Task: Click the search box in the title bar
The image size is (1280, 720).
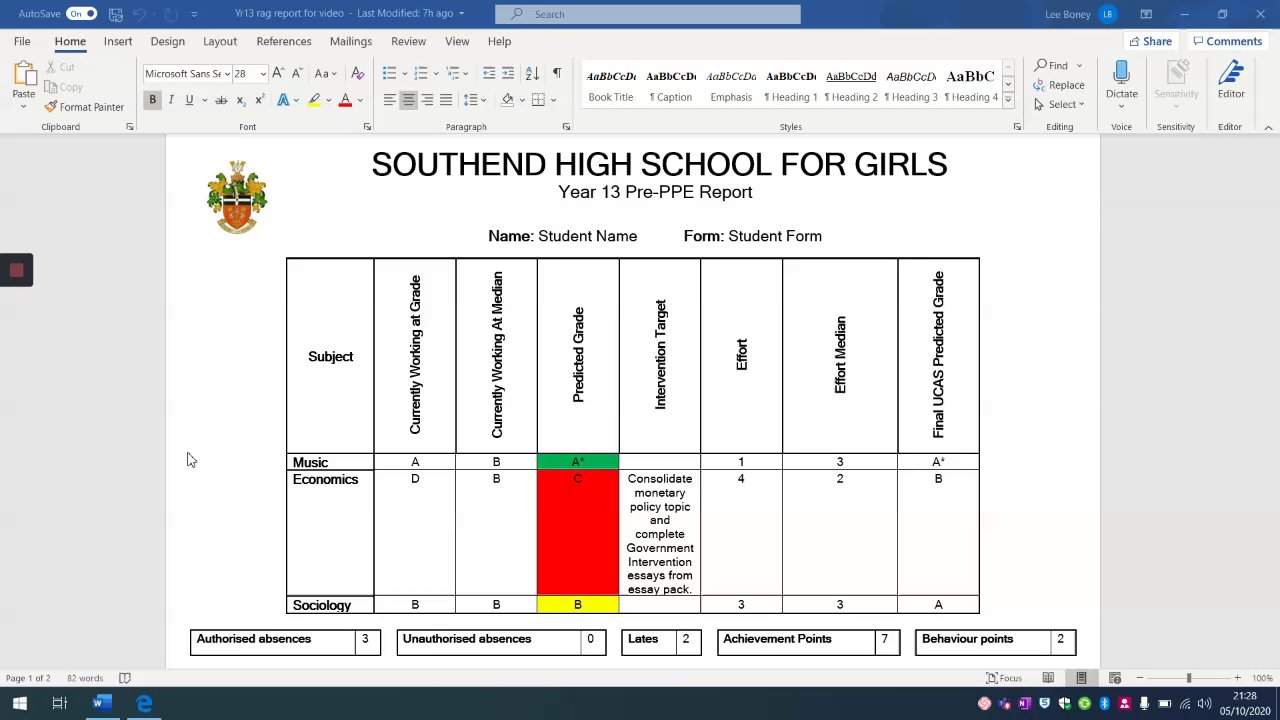Action: [x=648, y=14]
